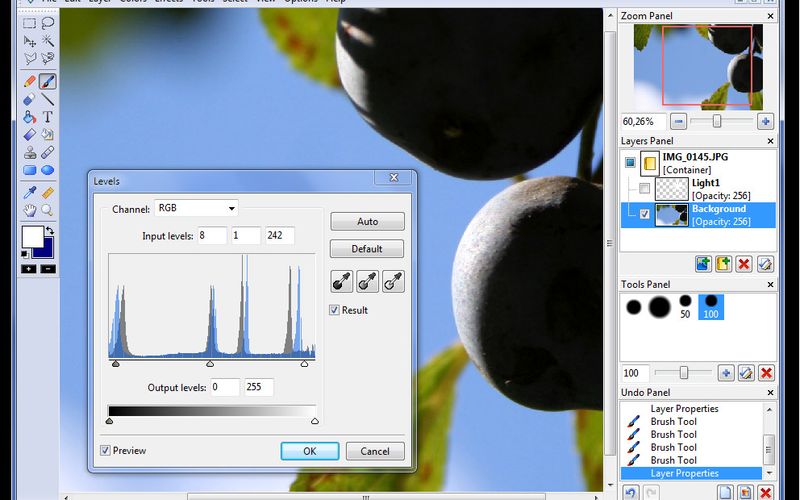Viewport: 800px width, 500px height.
Task: Disable visibility checkbox for Background layer
Action: click(x=644, y=214)
